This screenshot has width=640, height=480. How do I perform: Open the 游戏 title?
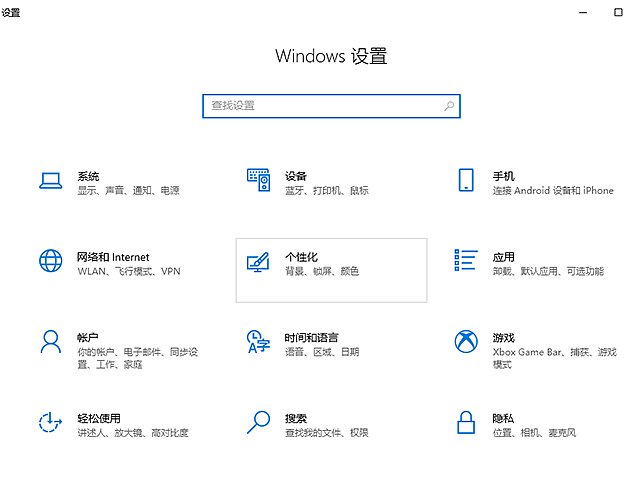tap(503, 338)
